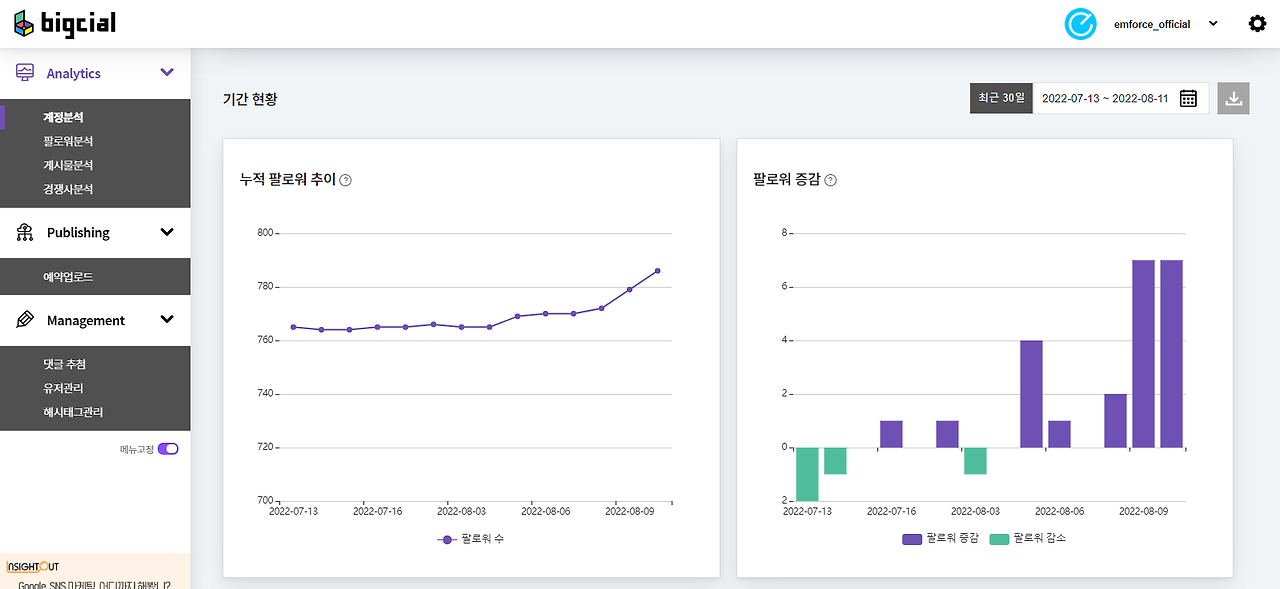Collapse the Publishing section chevron

click(x=167, y=232)
